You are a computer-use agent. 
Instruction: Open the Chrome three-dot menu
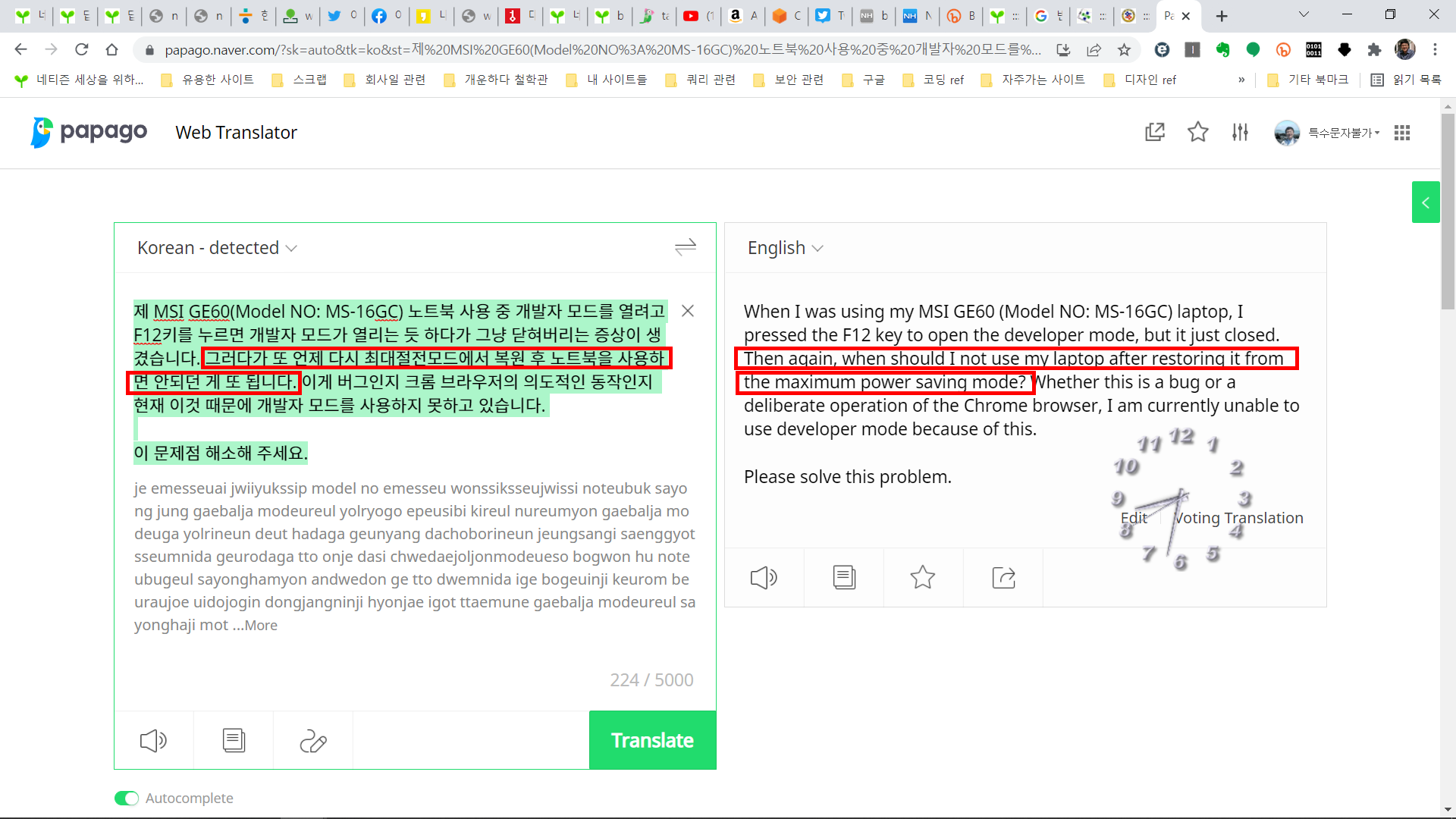tap(1435, 50)
